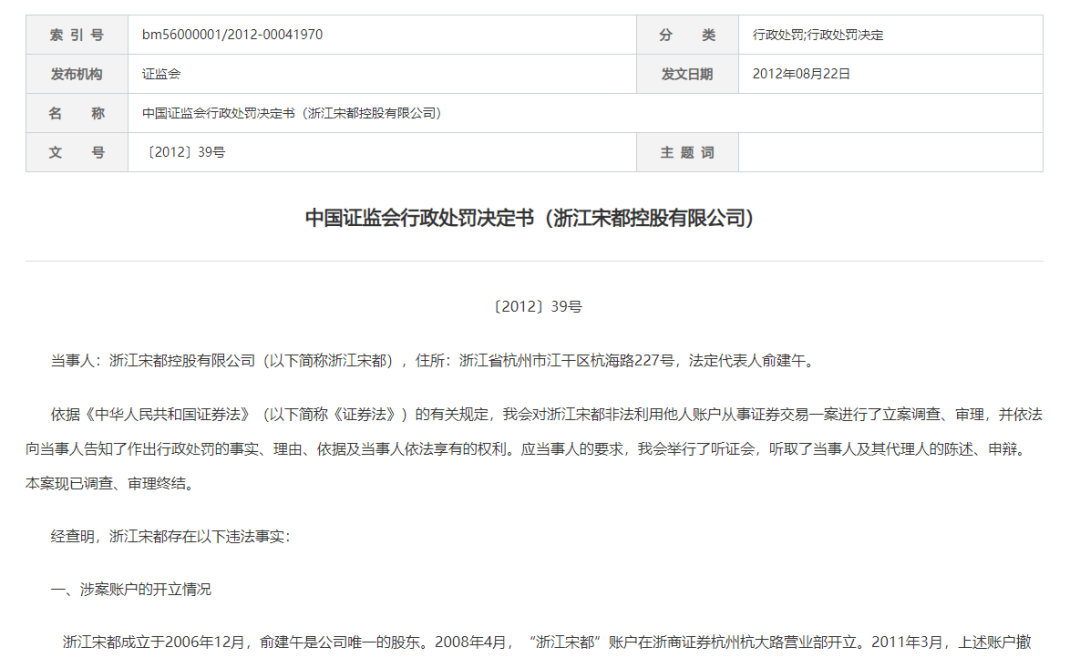Click the date 2012年08月22日
The image size is (1080, 658).
click(x=801, y=74)
